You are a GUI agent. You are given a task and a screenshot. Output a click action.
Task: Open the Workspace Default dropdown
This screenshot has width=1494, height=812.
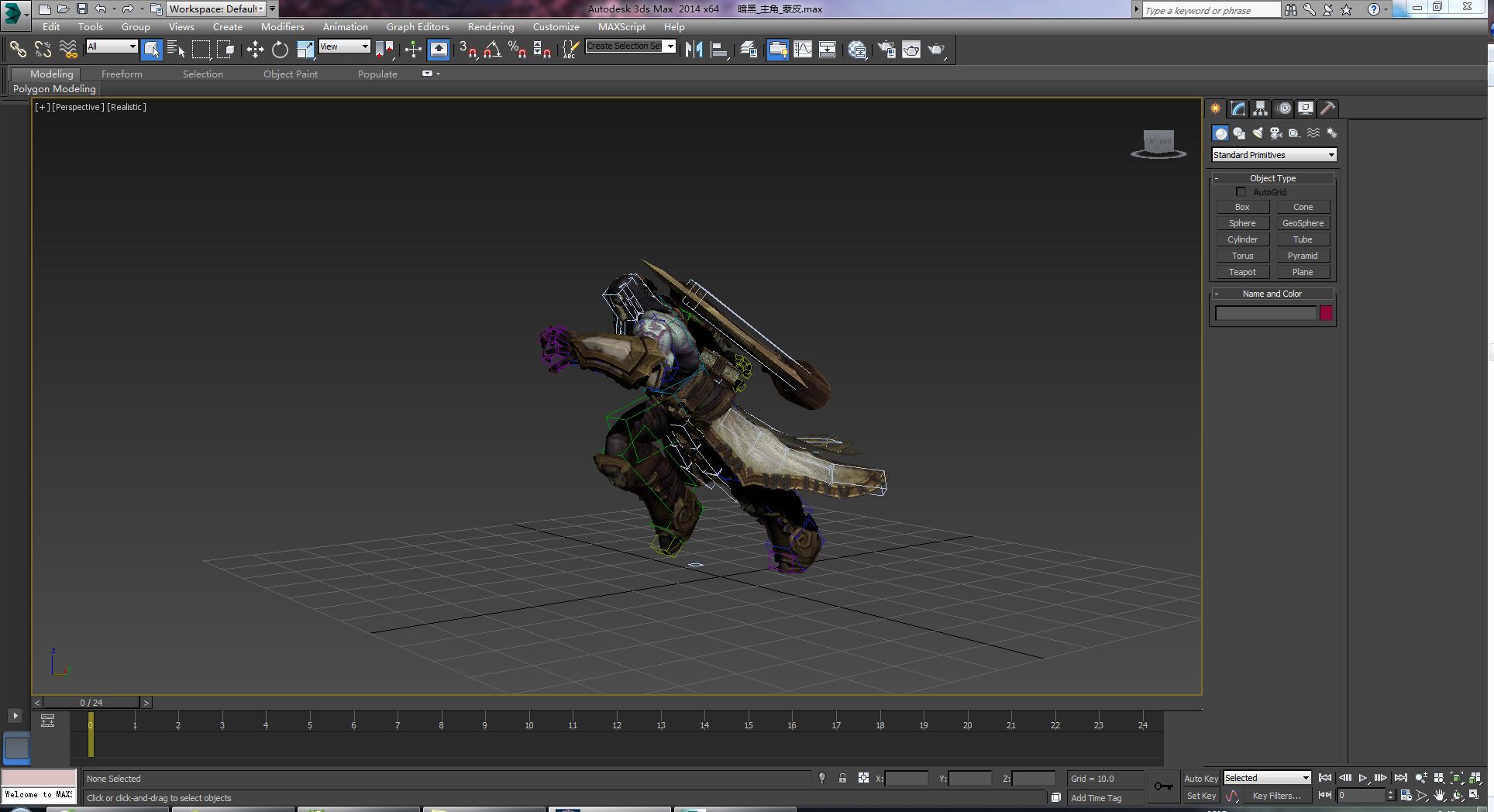[x=217, y=9]
